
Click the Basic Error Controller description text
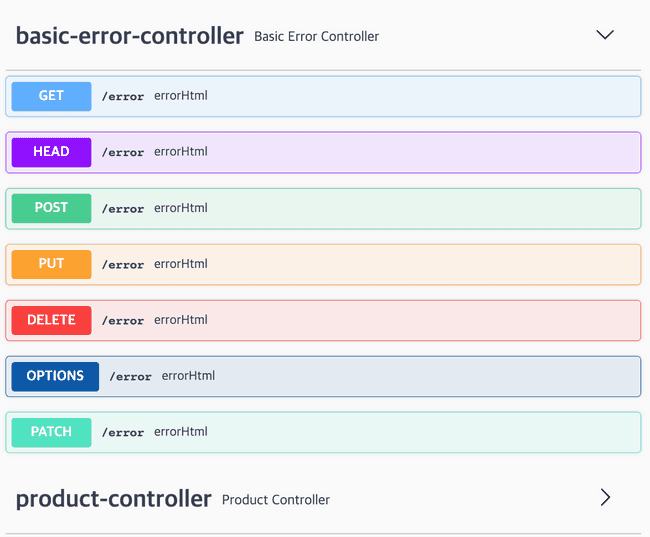[316, 37]
